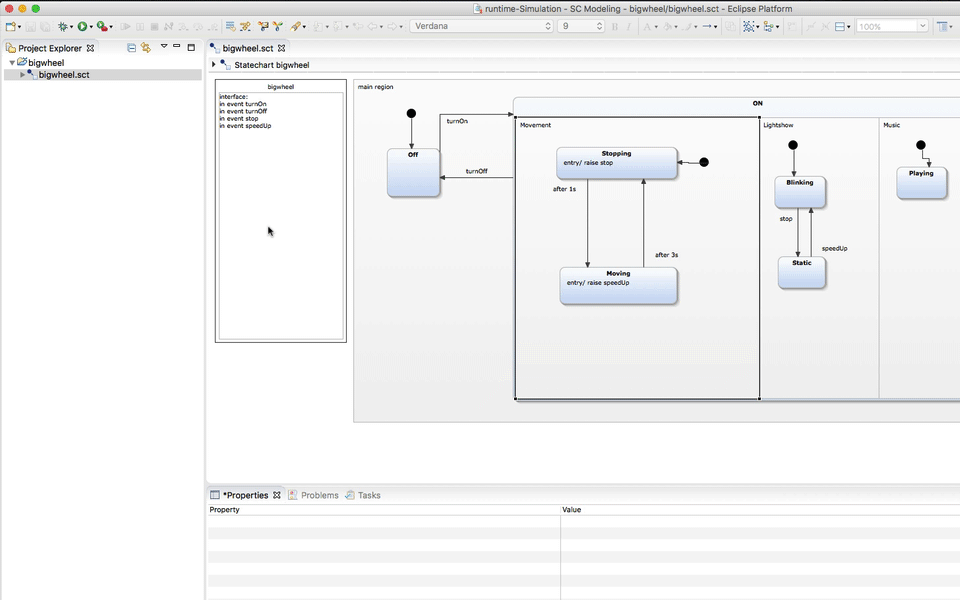Viewport: 960px width, 600px height.
Task: Toggle Link with Editor in Project Explorer
Action: (145, 47)
